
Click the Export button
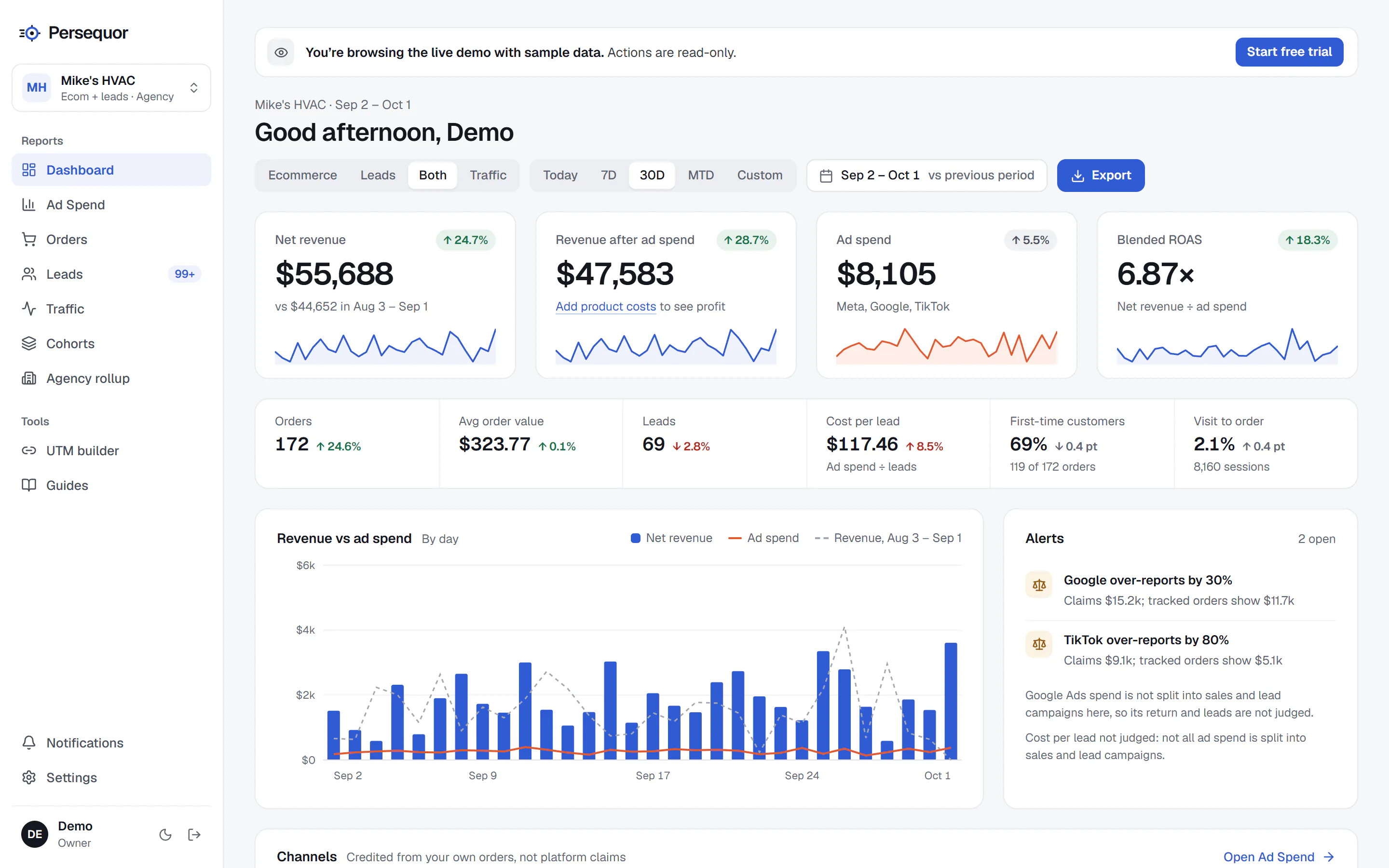click(1100, 176)
